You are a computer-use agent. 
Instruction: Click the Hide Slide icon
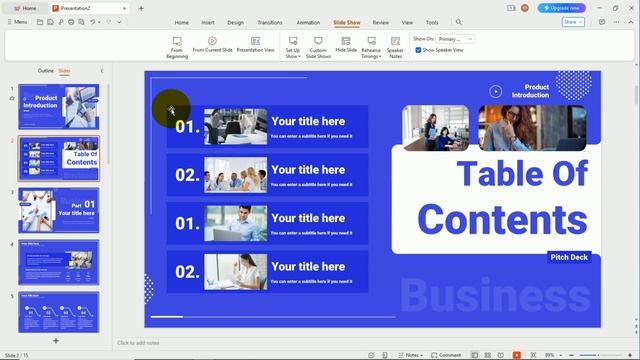346,41
